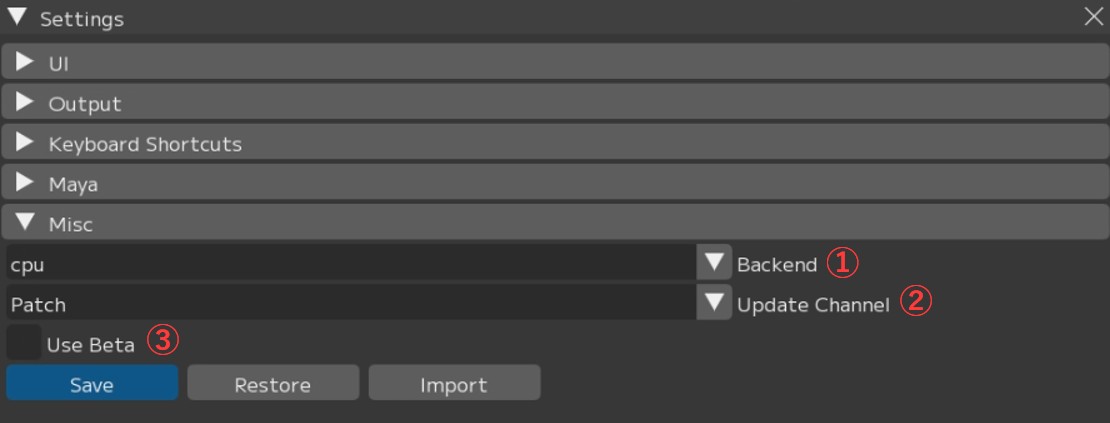Expand the Keyboard Shortcuts section arrow
The height and width of the screenshot is (423, 1110).
pos(25,143)
